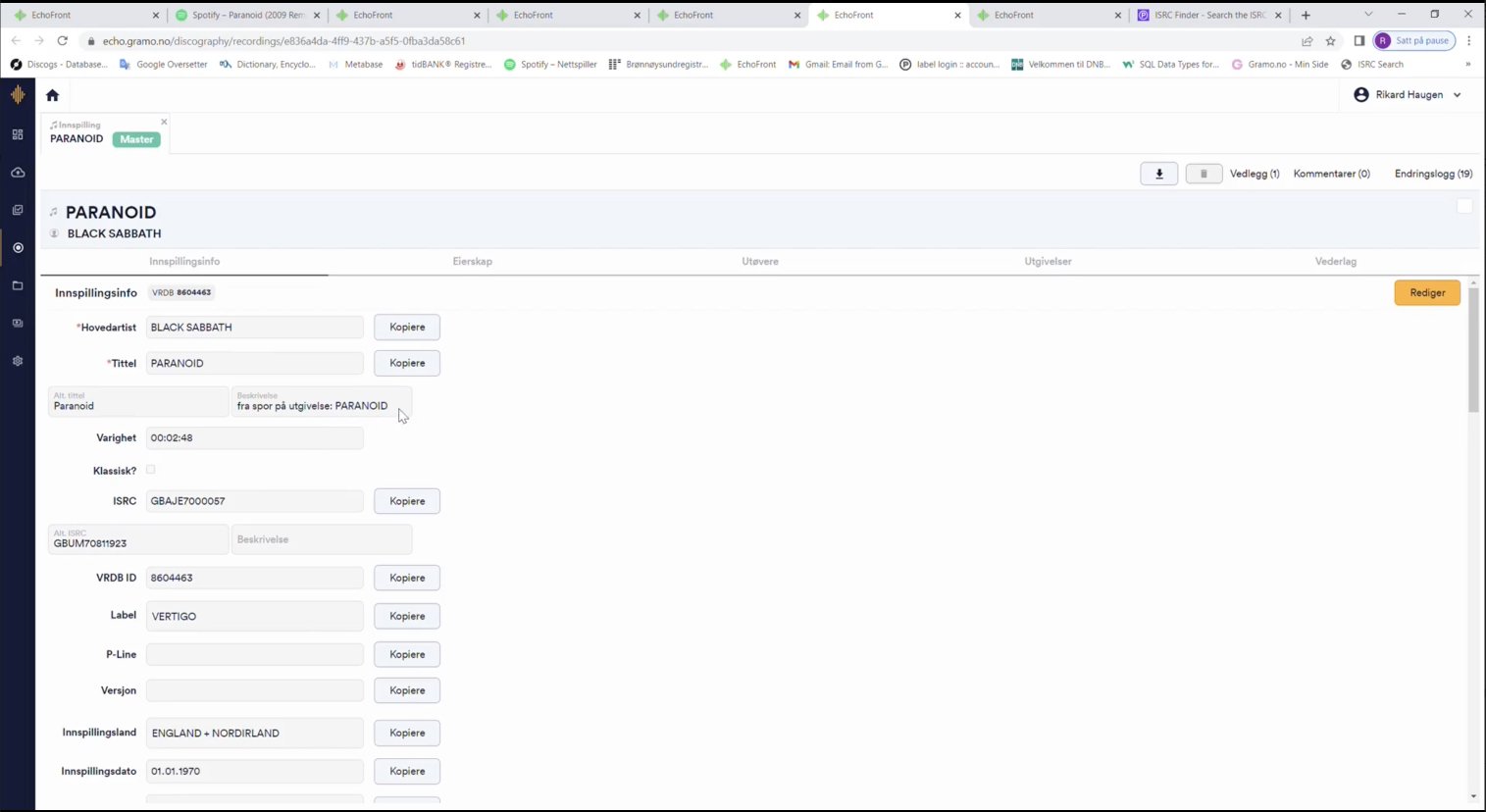Open the recordings disc sidebar icon
Image resolution: width=1486 pixels, height=812 pixels.
point(18,248)
